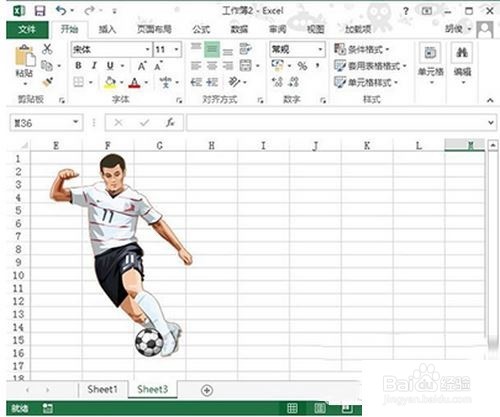Switch to the 页面布局 tab
The height and width of the screenshot is (417, 500).
(155, 30)
